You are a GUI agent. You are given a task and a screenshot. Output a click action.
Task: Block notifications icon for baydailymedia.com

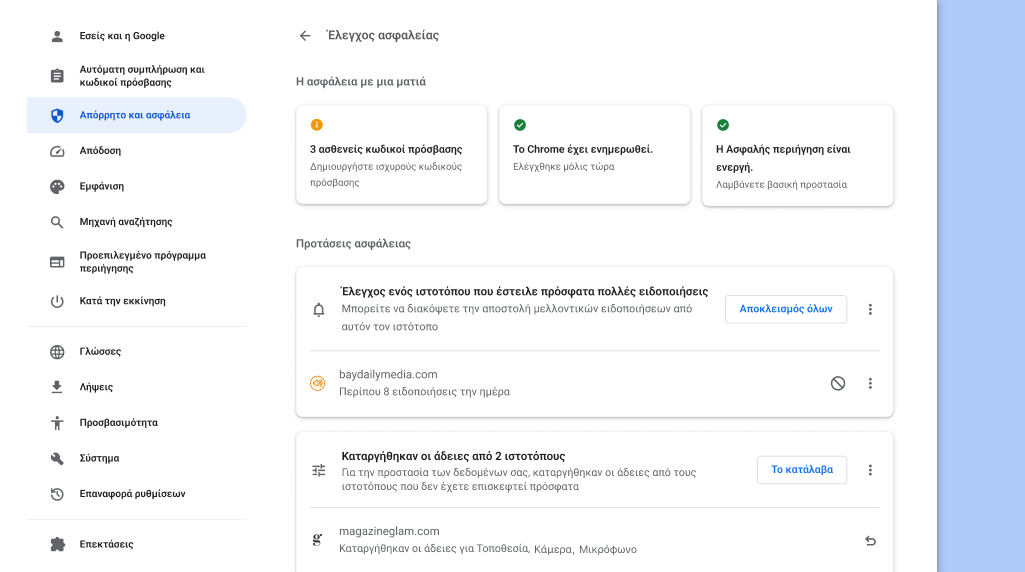click(837, 383)
